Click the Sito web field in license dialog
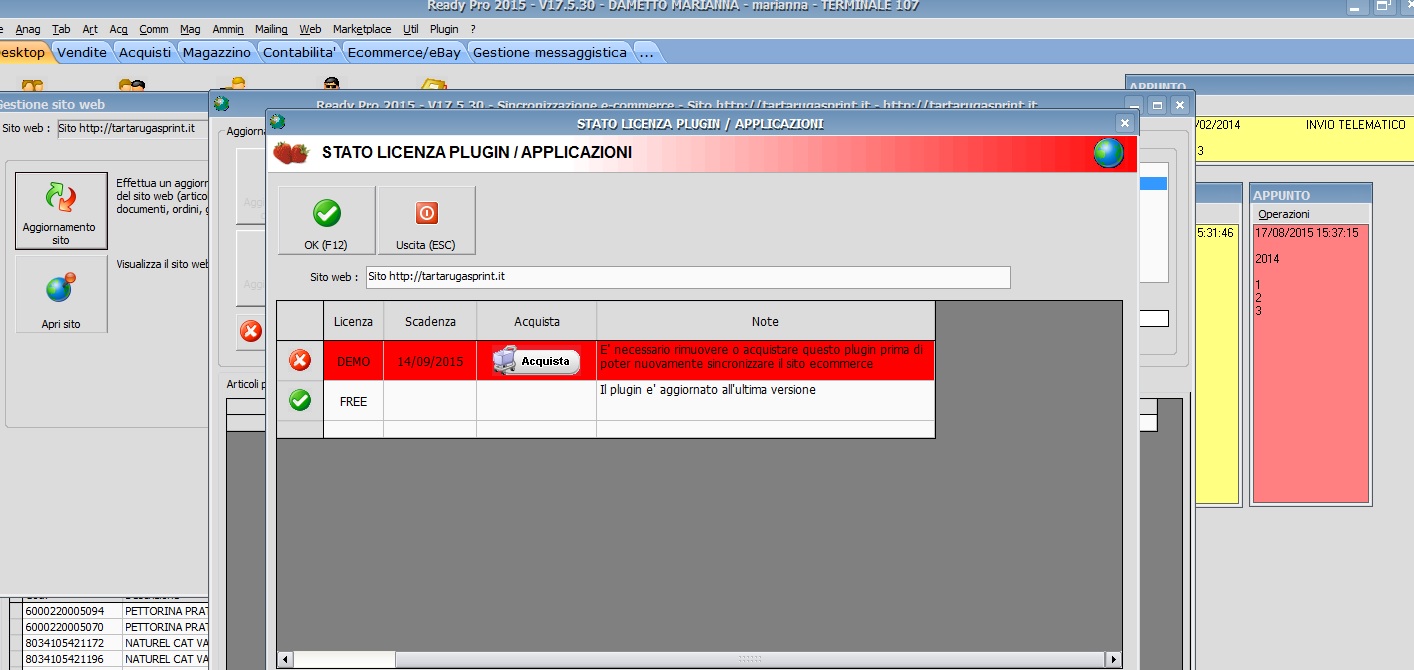The height and width of the screenshot is (670, 1414). click(x=688, y=277)
